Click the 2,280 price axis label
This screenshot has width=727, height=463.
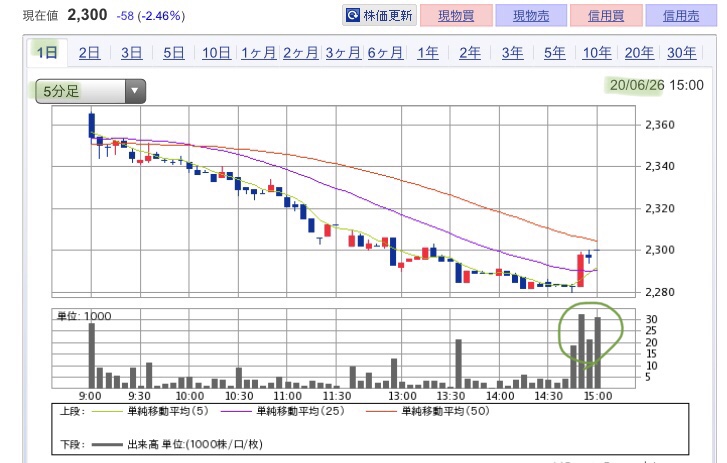[x=660, y=292]
